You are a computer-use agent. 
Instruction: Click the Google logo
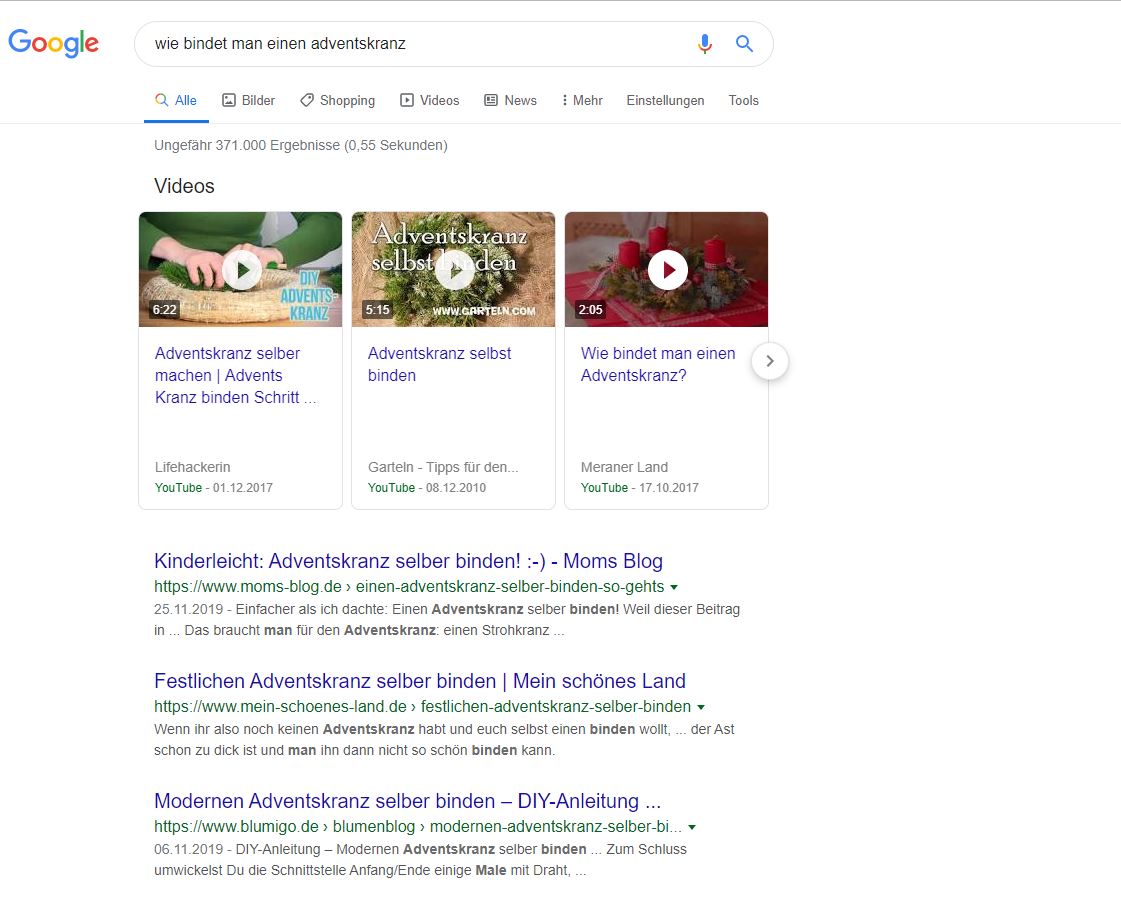point(53,43)
